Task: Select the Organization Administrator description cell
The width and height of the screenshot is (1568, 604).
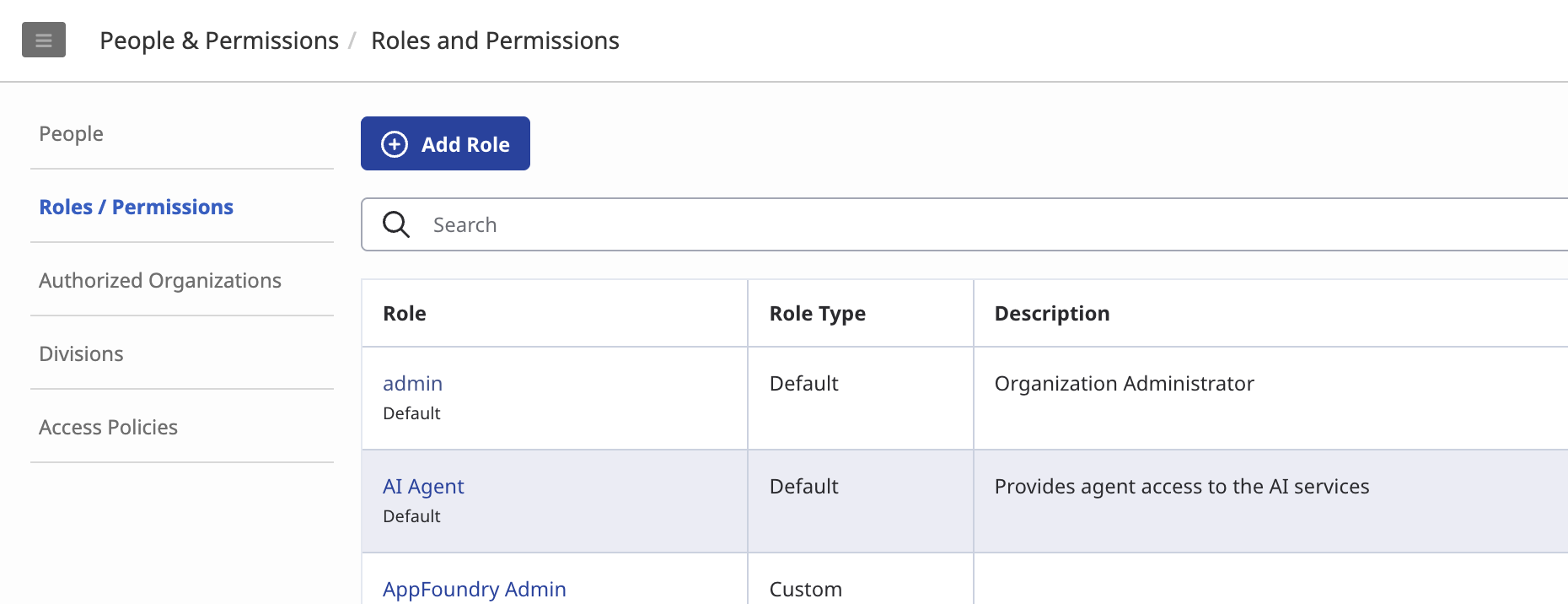Action: click(1124, 384)
